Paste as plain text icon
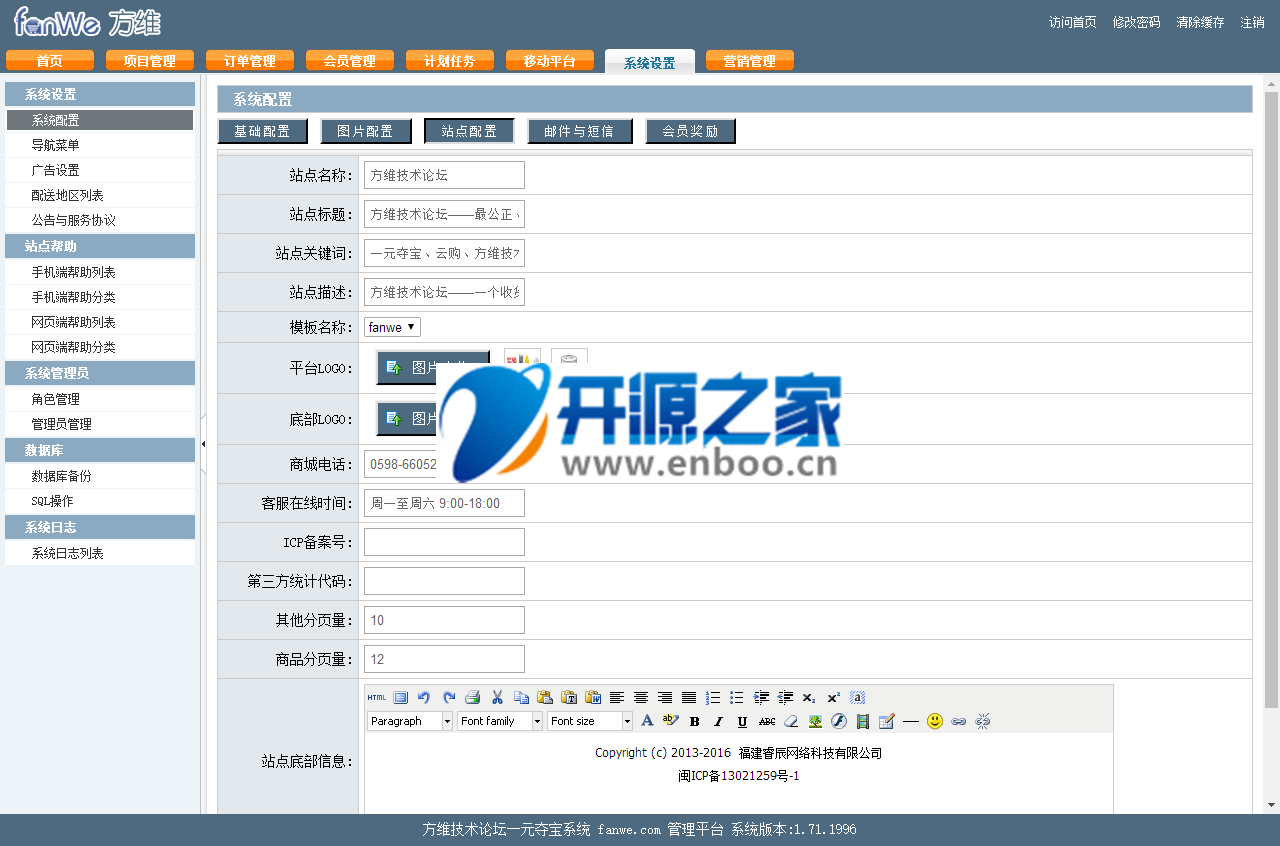The height and width of the screenshot is (846, 1280). (569, 697)
